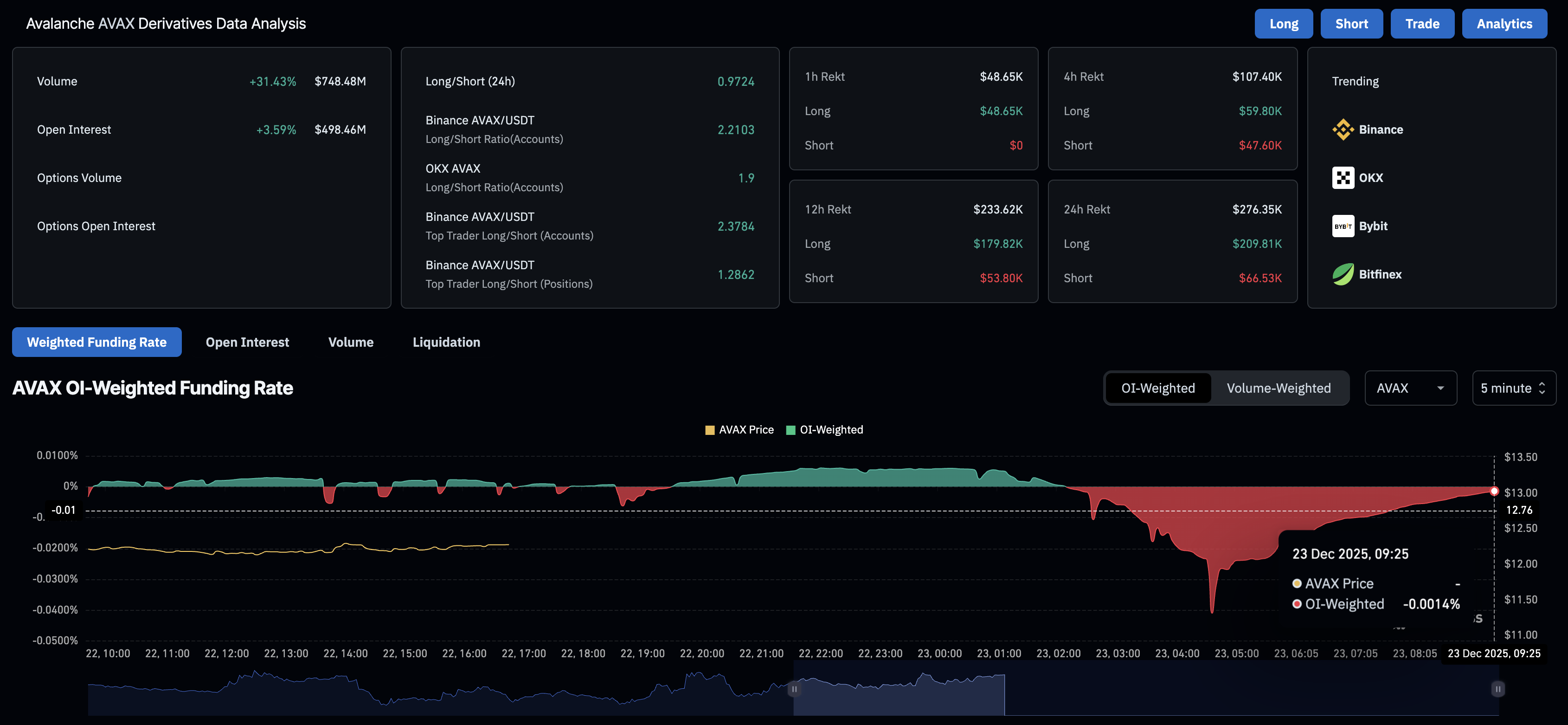Expand the timeframe stepper arrows

tap(1542, 388)
